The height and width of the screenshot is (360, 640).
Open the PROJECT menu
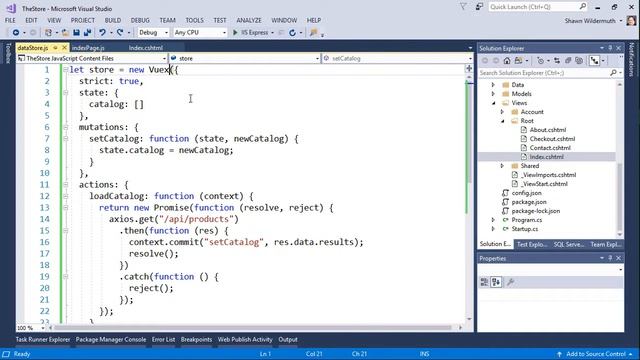click(x=82, y=20)
